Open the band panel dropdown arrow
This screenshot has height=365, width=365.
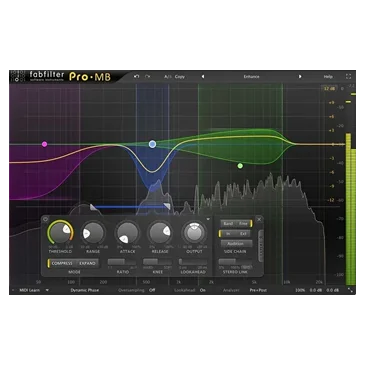click(x=208, y=219)
